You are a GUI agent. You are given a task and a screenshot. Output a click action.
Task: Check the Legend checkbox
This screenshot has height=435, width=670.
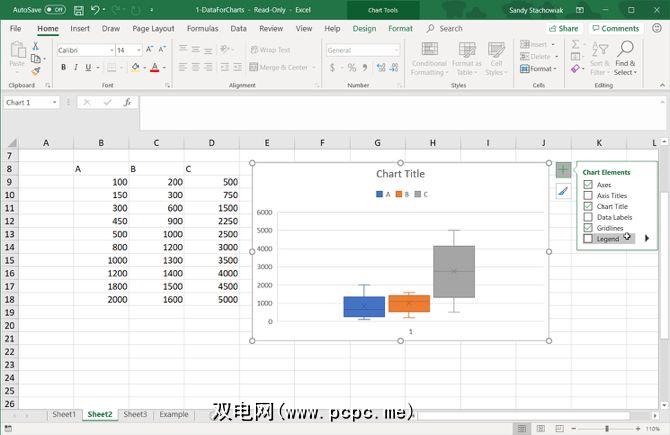[x=588, y=238]
